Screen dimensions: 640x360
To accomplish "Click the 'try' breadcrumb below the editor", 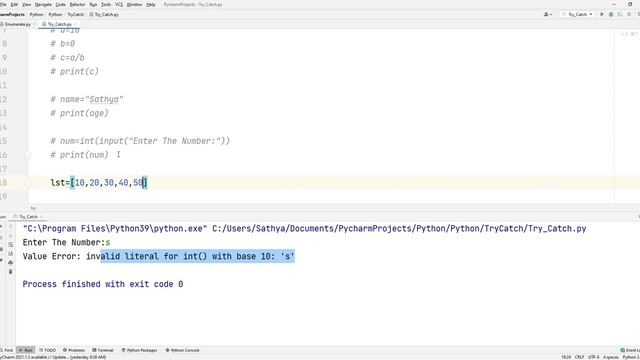I will click(x=33, y=208).
